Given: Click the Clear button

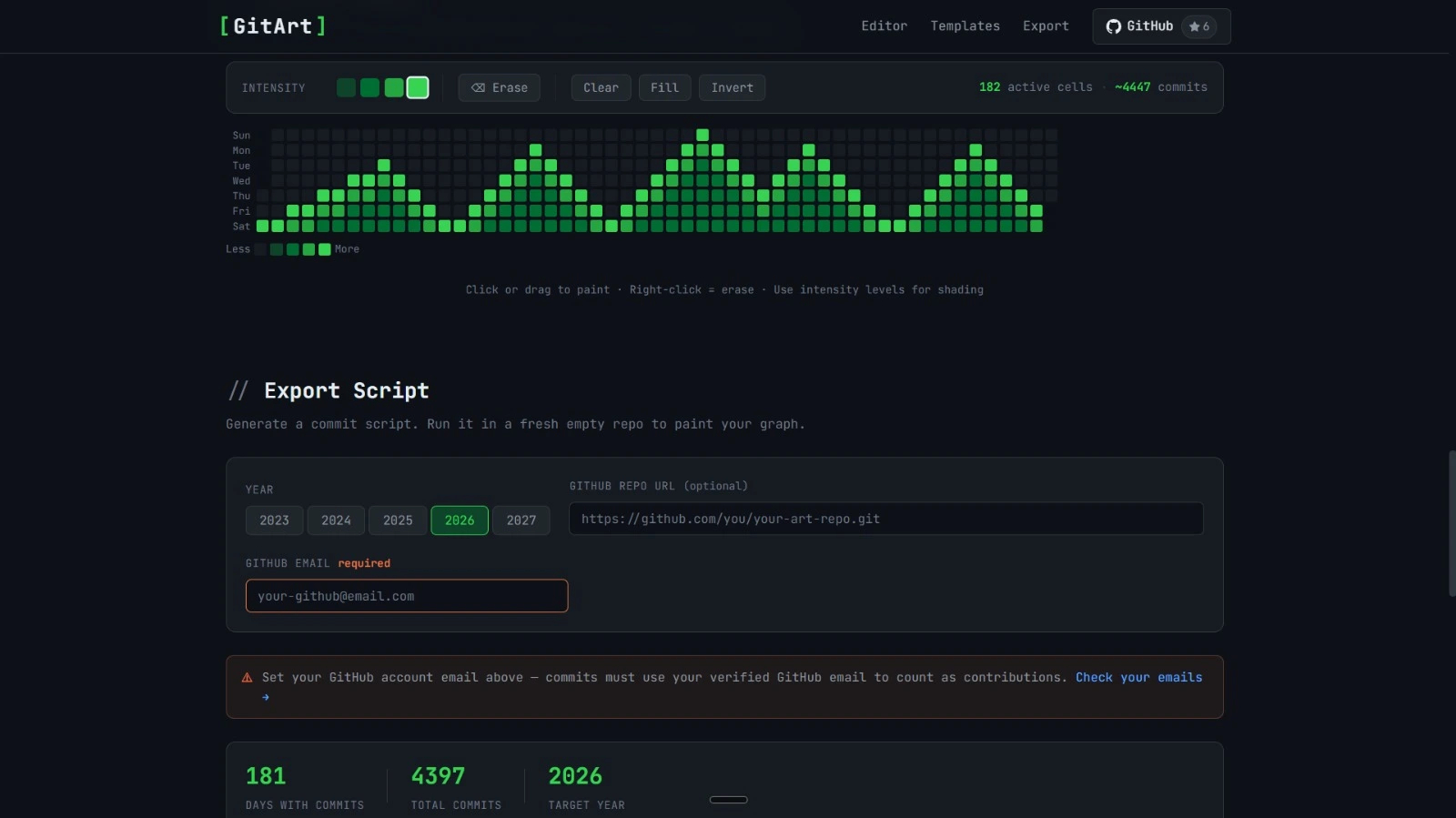Looking at the screenshot, I should (x=601, y=87).
